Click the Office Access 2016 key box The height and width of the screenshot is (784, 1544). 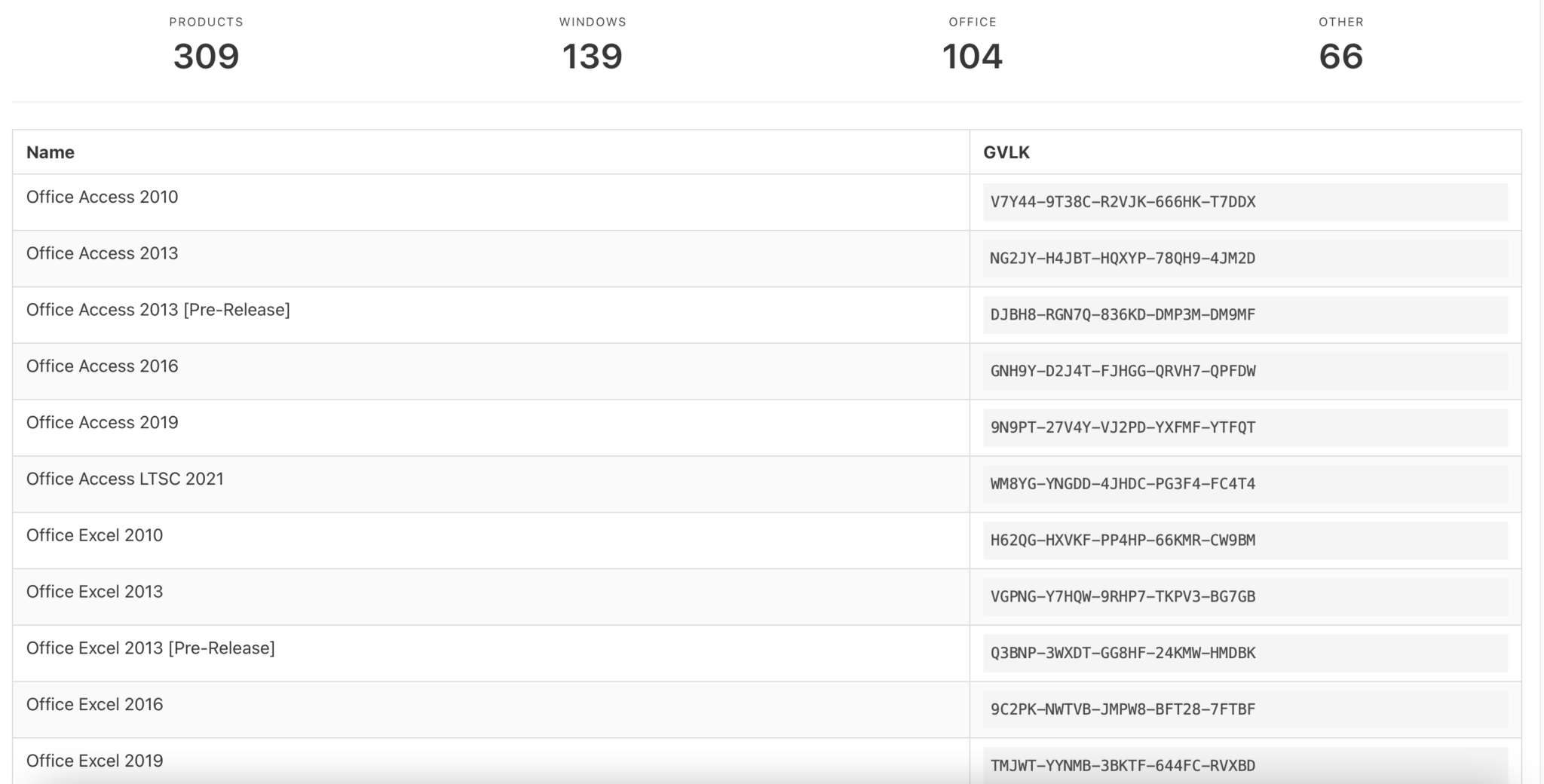1123,371
